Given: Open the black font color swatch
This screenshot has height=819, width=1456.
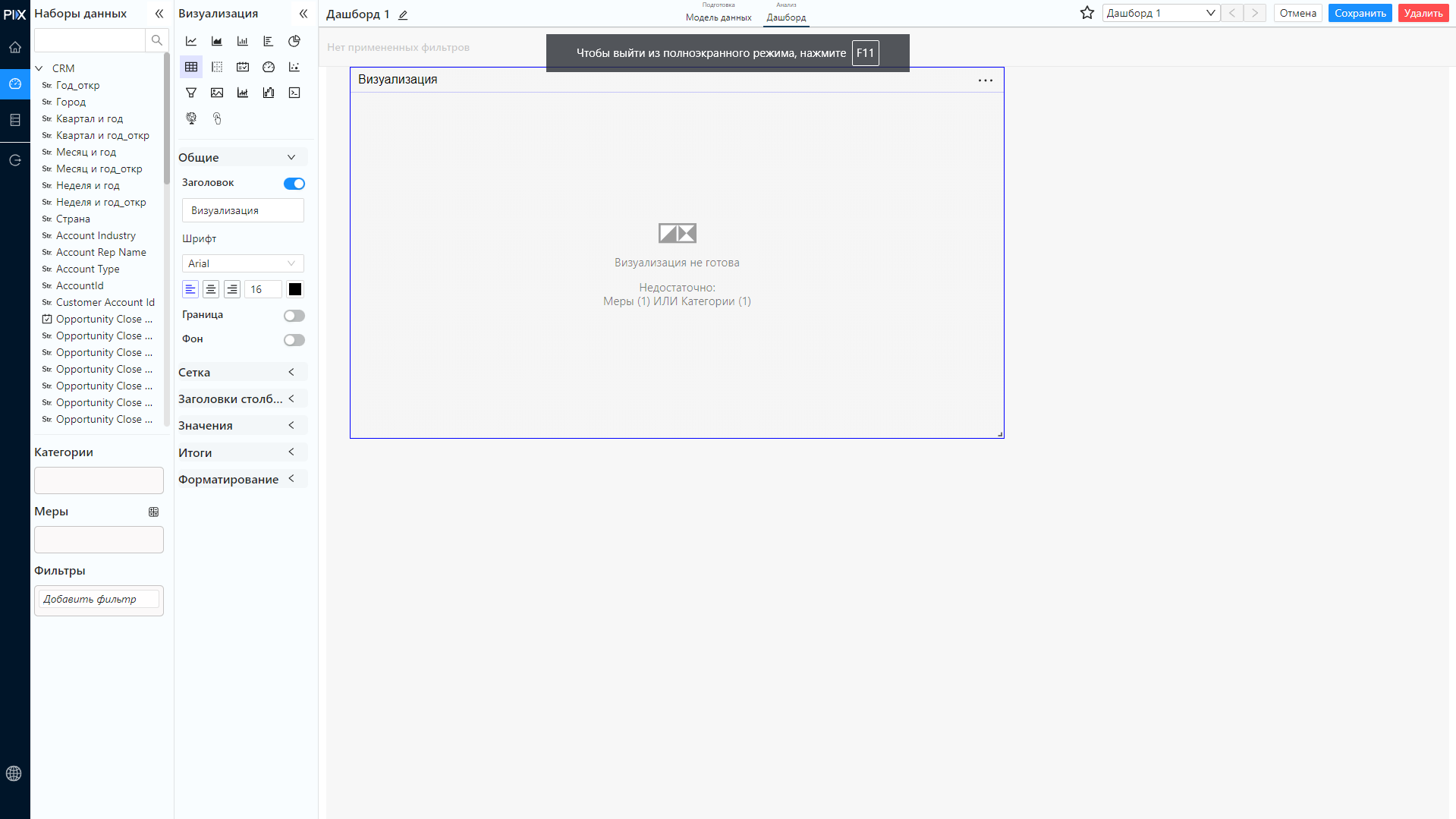Looking at the screenshot, I should [x=295, y=289].
